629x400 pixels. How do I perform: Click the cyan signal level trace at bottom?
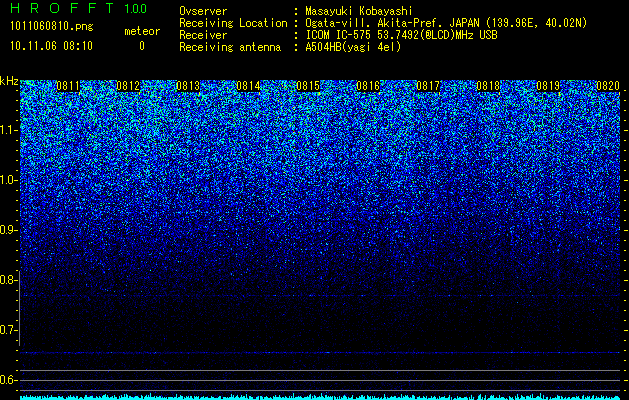(x=321, y=397)
